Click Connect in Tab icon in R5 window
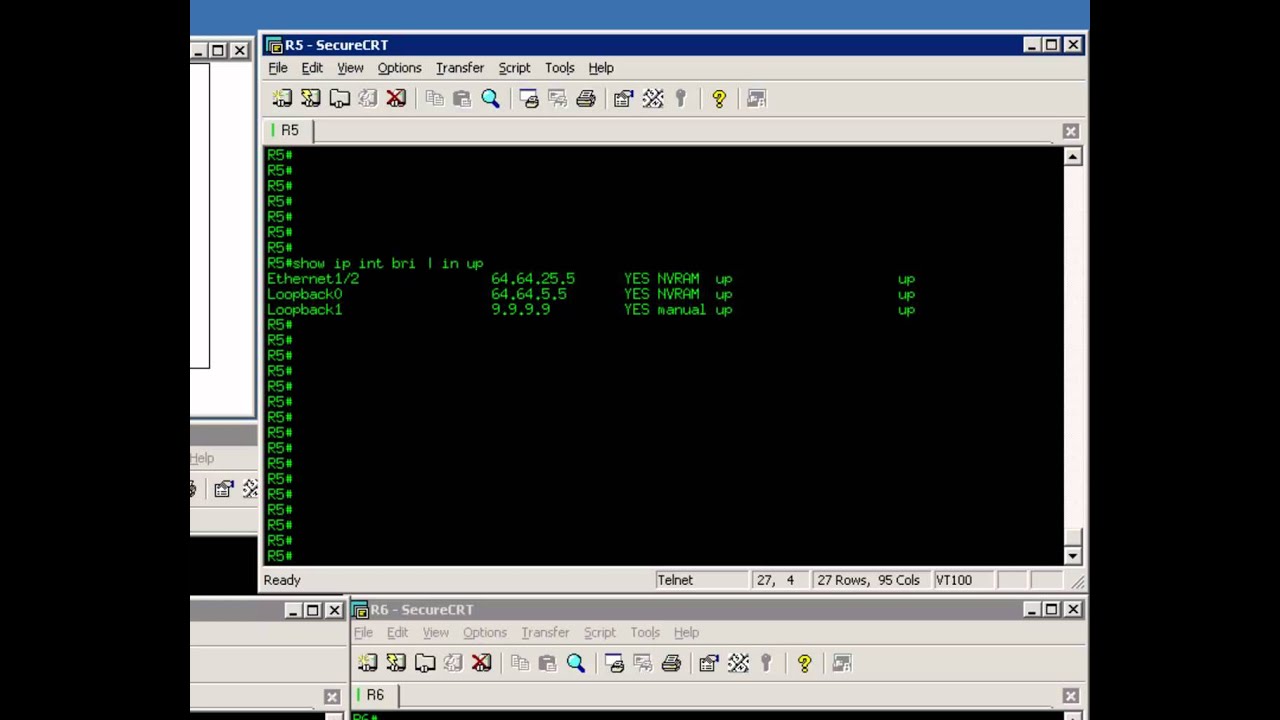 click(x=340, y=98)
